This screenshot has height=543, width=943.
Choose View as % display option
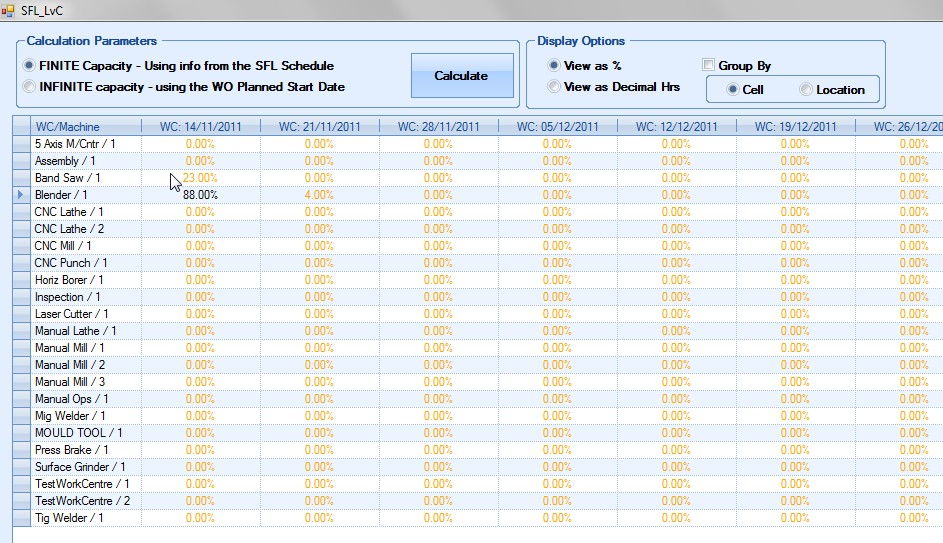[553, 66]
